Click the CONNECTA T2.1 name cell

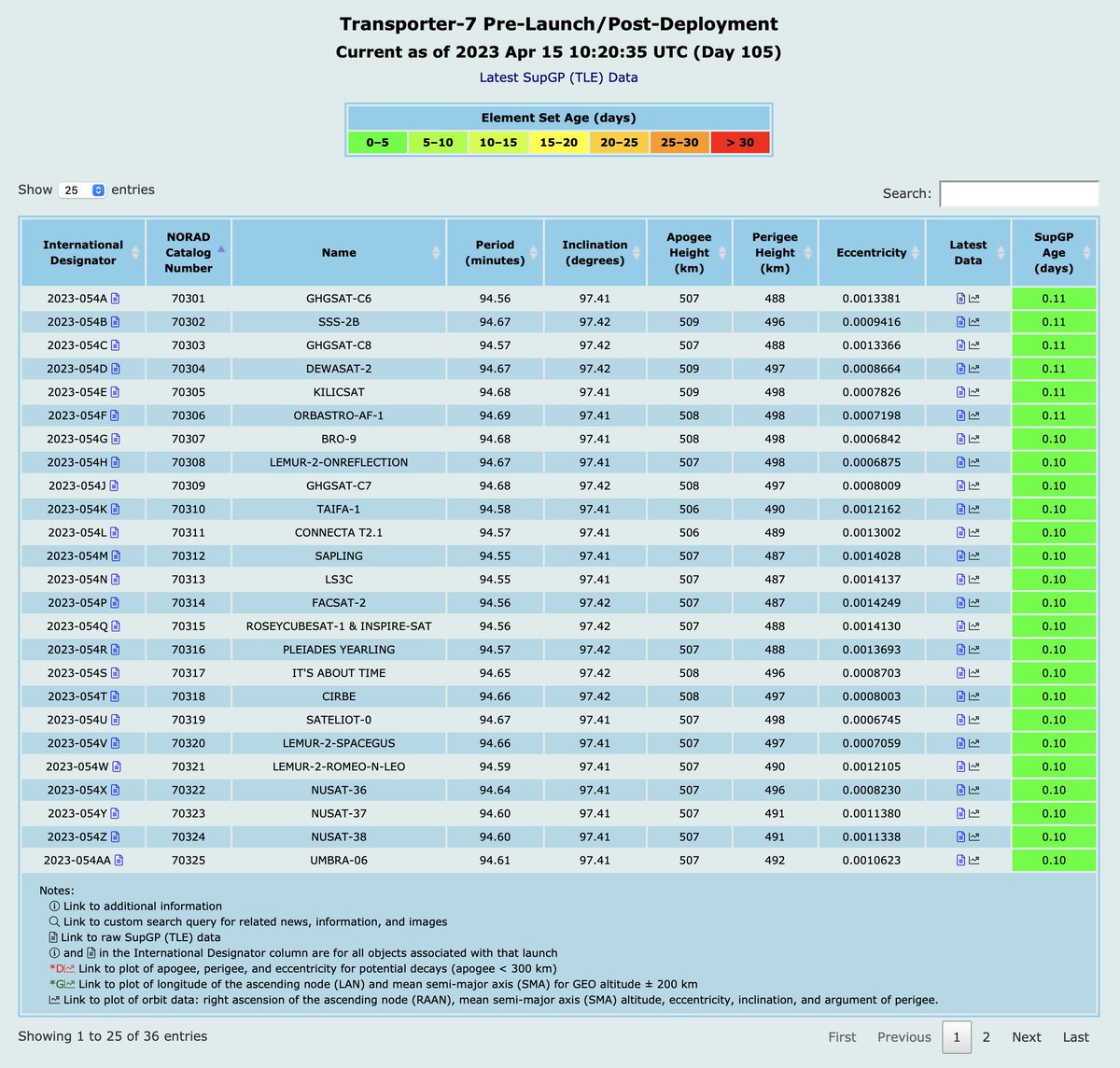339,532
